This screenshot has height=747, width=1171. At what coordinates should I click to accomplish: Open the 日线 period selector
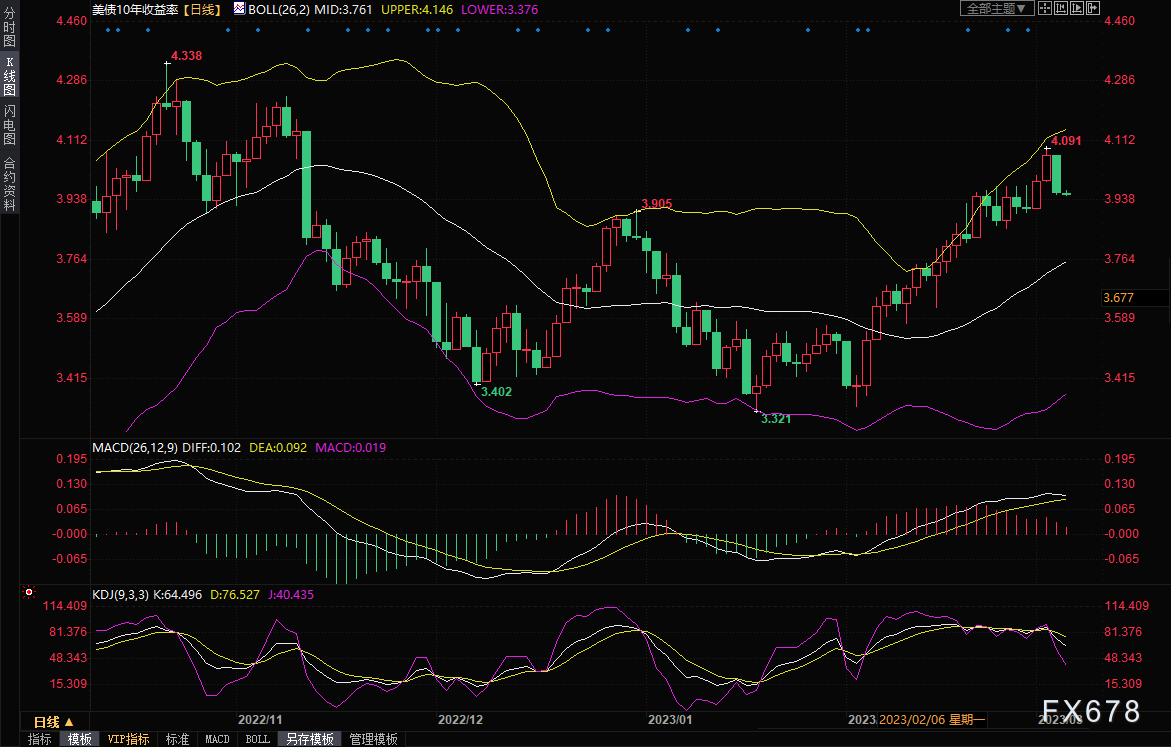[54, 722]
